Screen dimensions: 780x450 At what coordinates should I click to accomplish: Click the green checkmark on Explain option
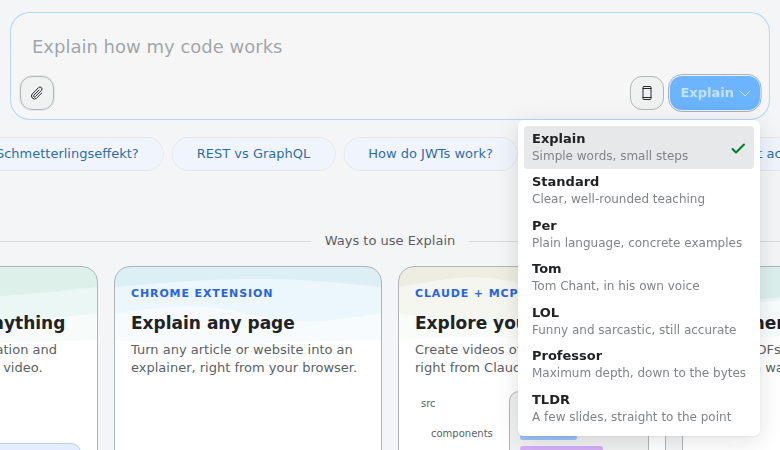(x=738, y=148)
